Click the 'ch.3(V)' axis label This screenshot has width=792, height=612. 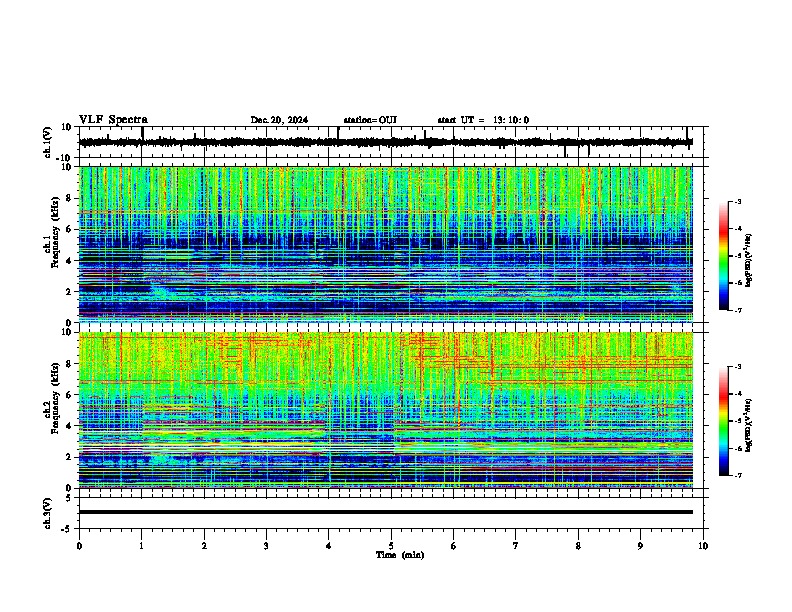48,513
